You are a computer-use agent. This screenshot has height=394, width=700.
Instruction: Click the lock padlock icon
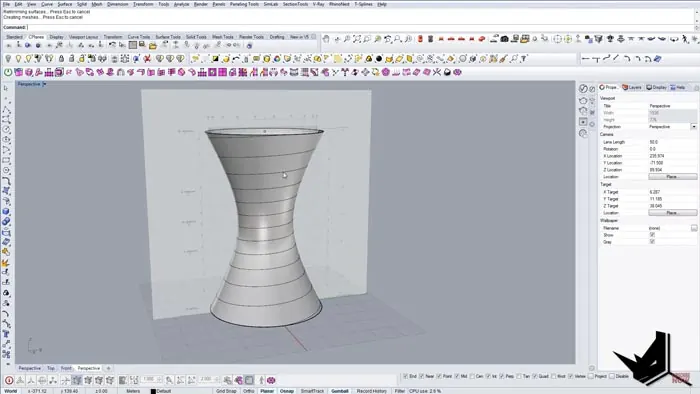pyautogui.click(x=61, y=58)
